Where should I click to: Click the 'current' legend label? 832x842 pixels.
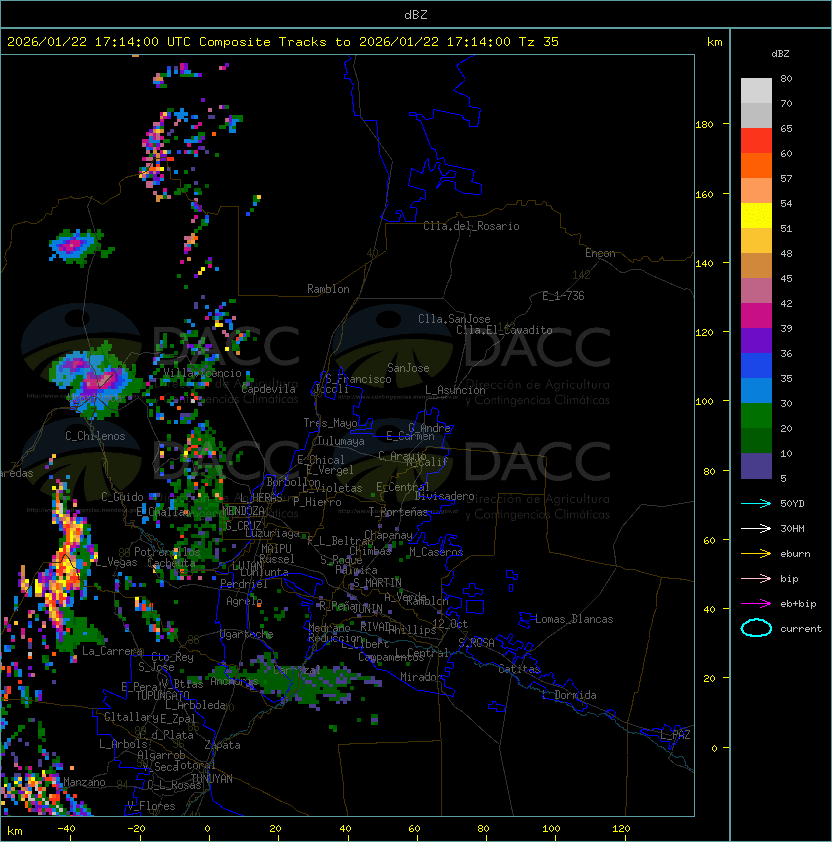click(801, 629)
